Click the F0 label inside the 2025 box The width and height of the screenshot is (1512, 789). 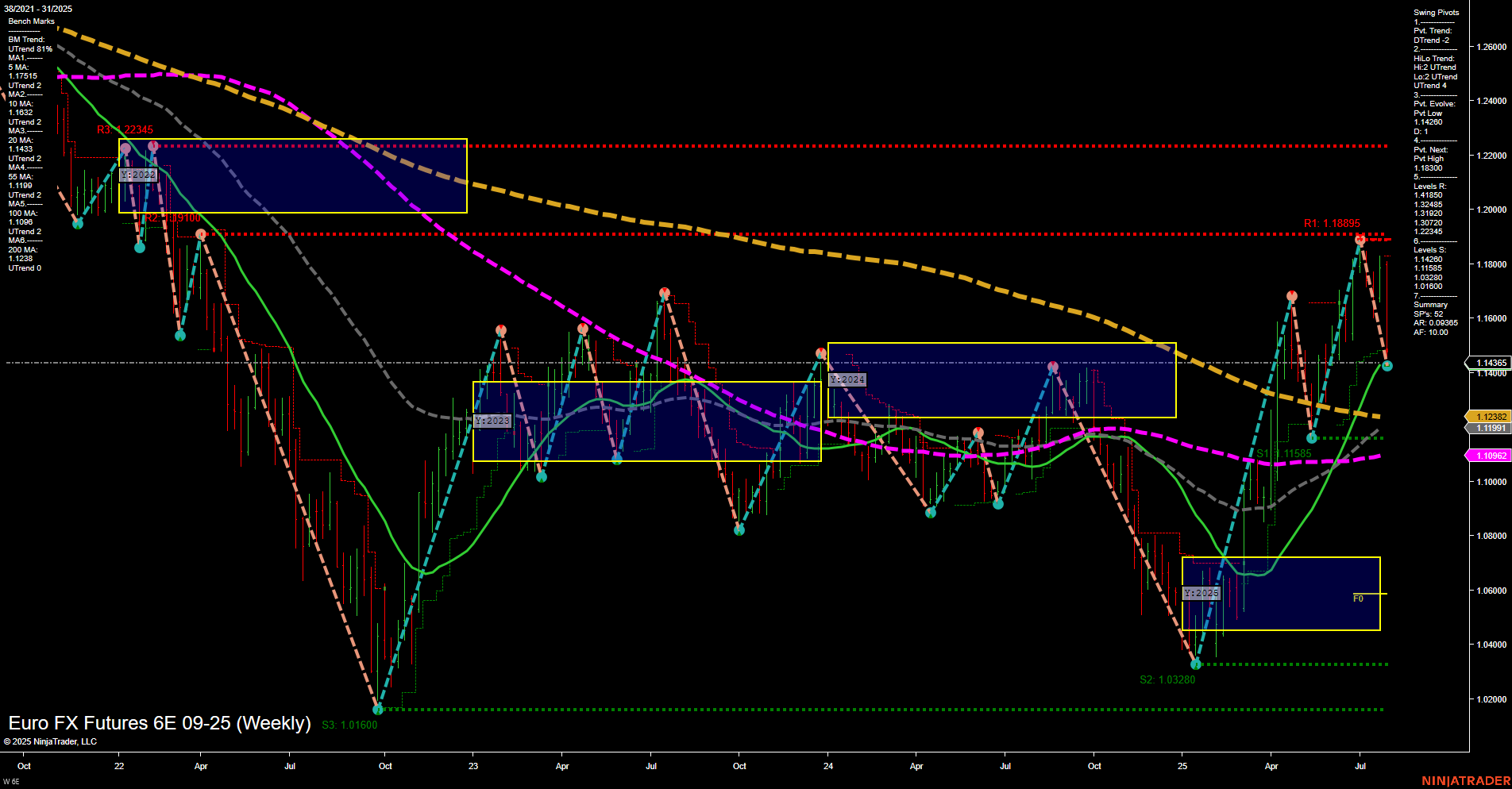click(x=1358, y=598)
